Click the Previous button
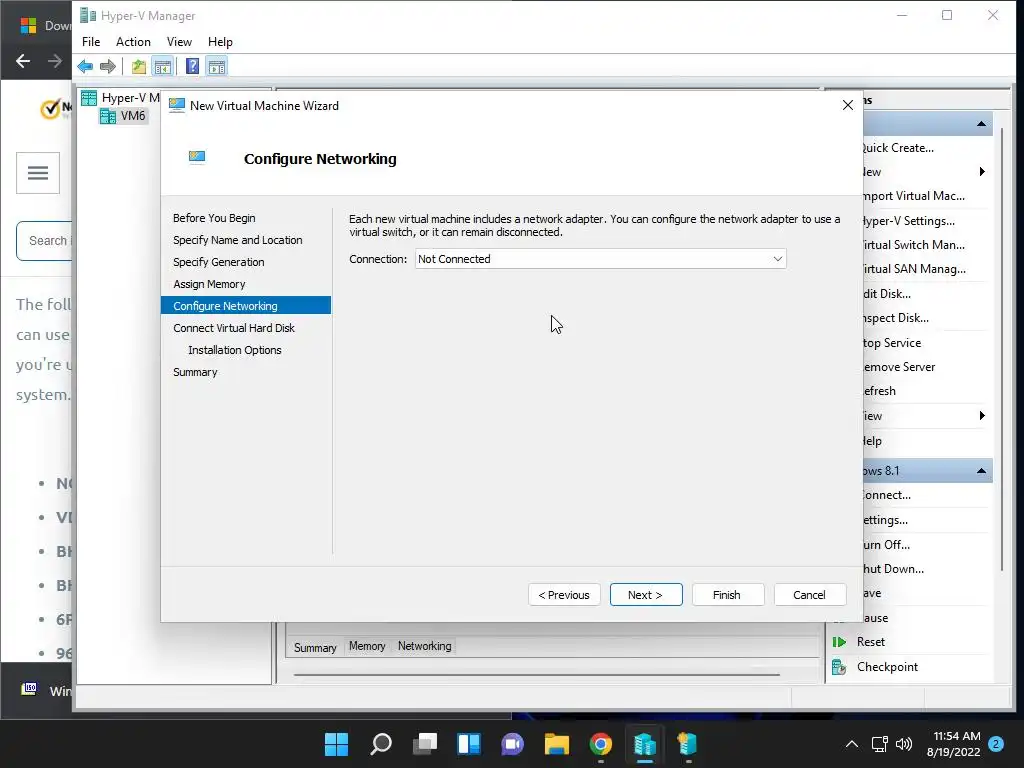Image resolution: width=1024 pixels, height=768 pixels. click(564, 594)
